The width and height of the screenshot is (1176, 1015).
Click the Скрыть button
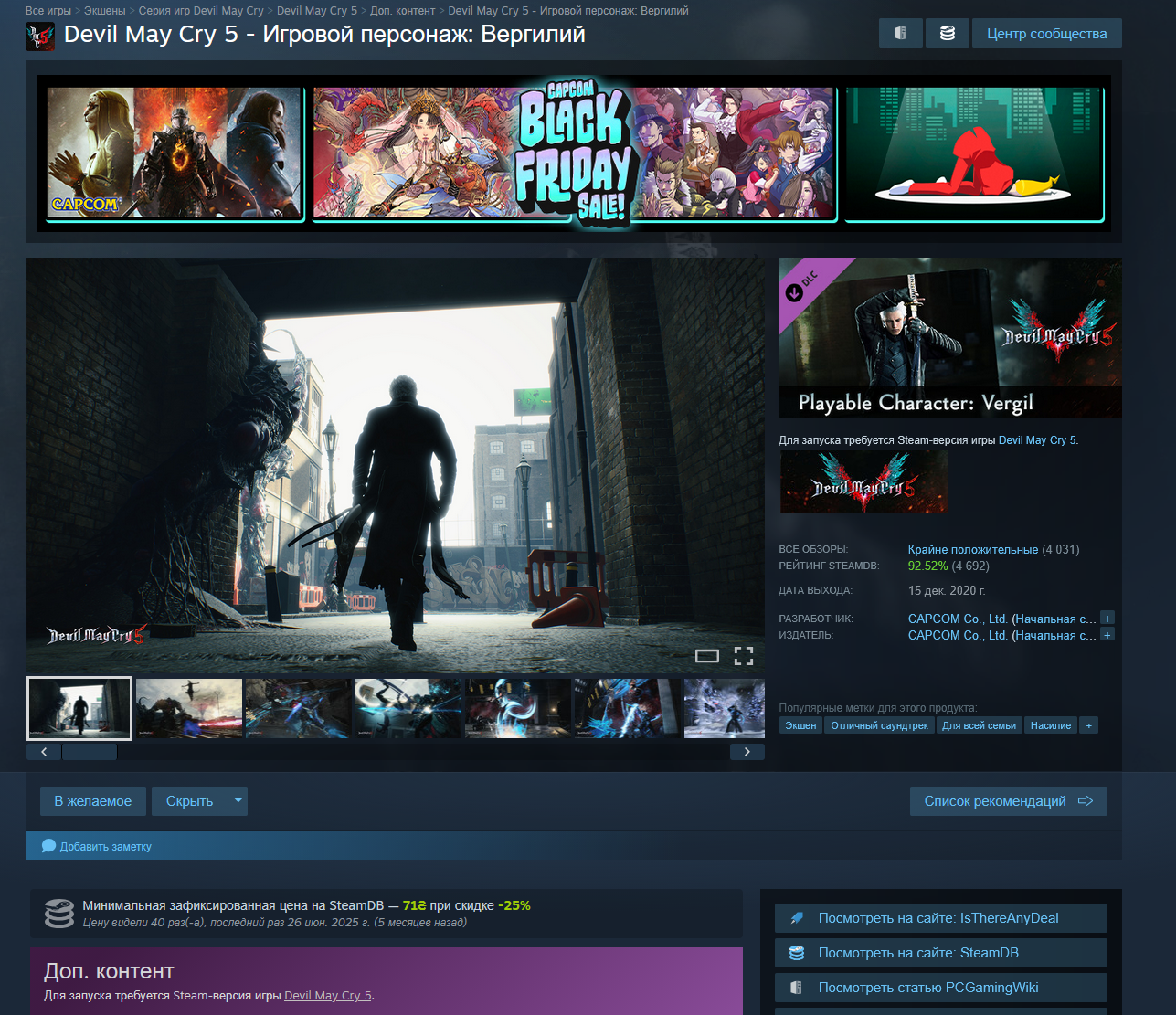190,801
